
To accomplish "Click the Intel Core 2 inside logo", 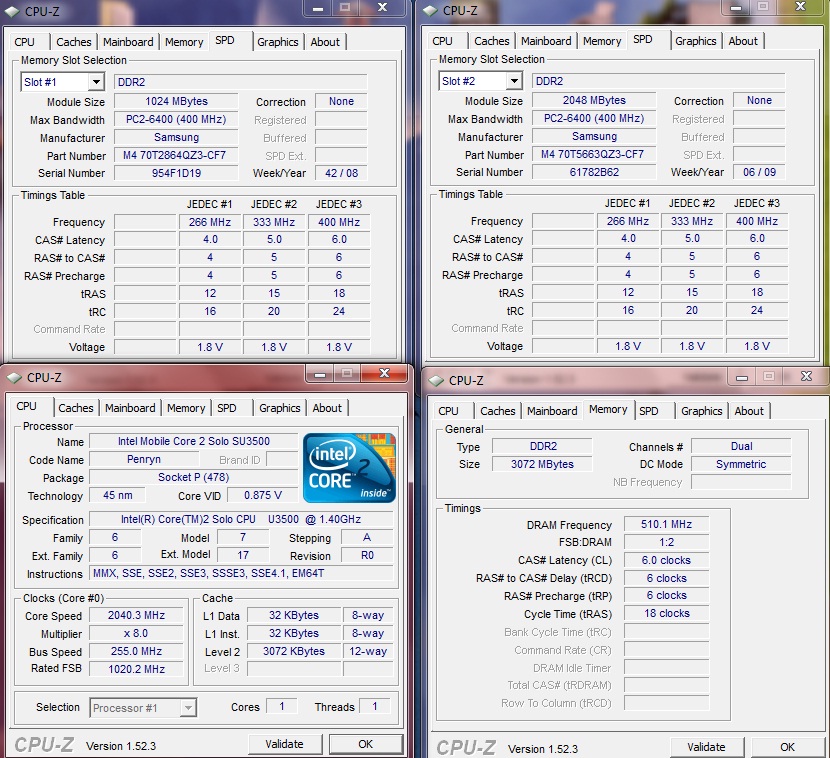I will click(x=349, y=468).
